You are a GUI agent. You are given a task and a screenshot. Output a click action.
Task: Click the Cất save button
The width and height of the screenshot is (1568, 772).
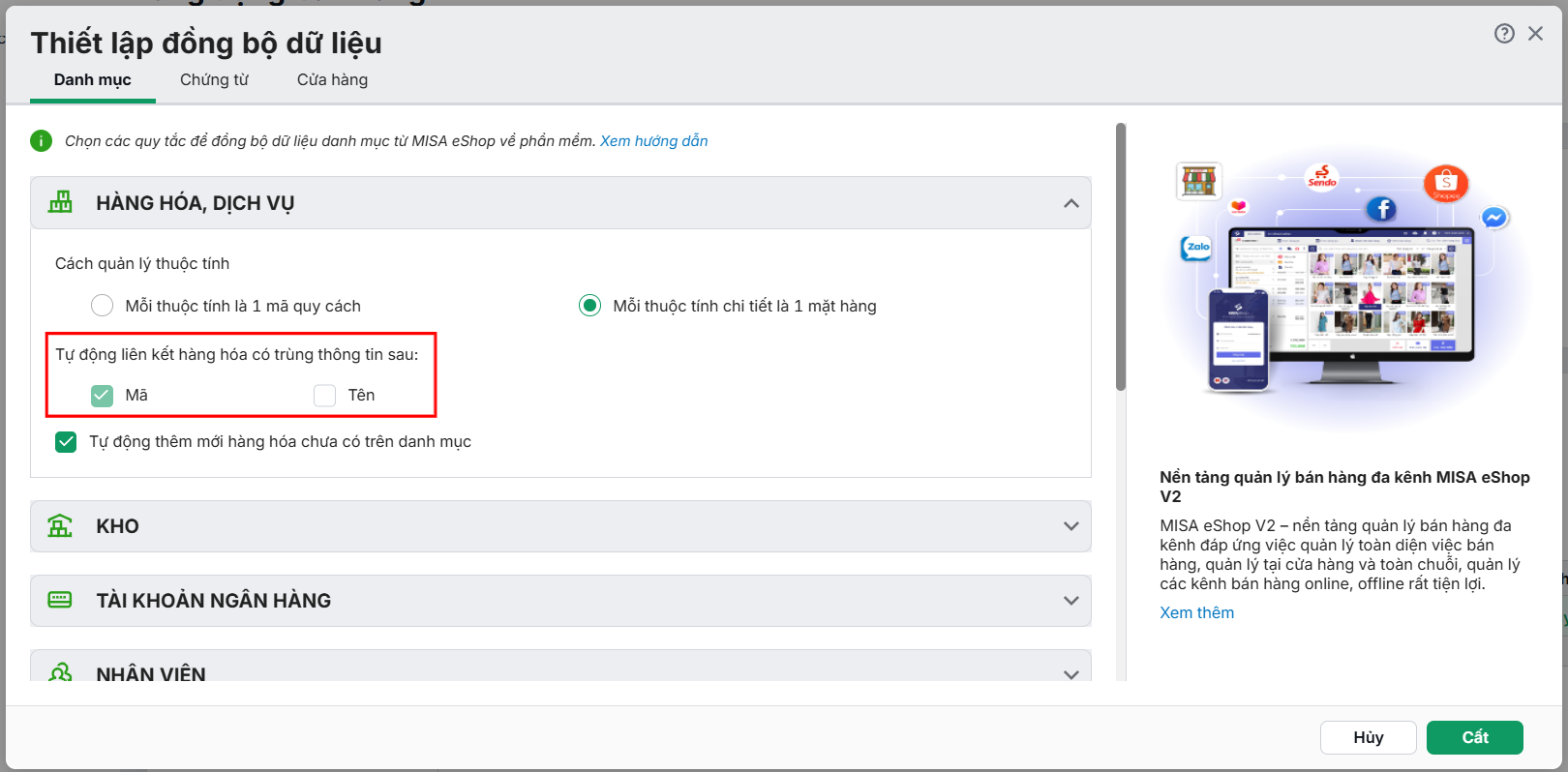coord(1474,737)
